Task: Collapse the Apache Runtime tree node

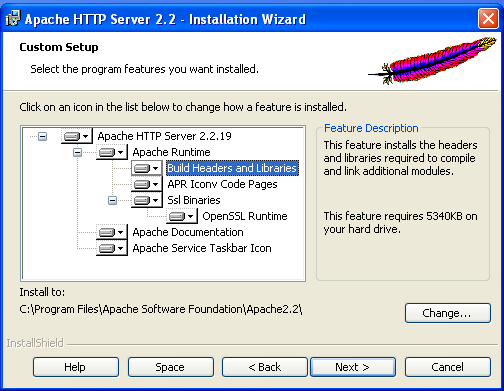Action: 77,153
